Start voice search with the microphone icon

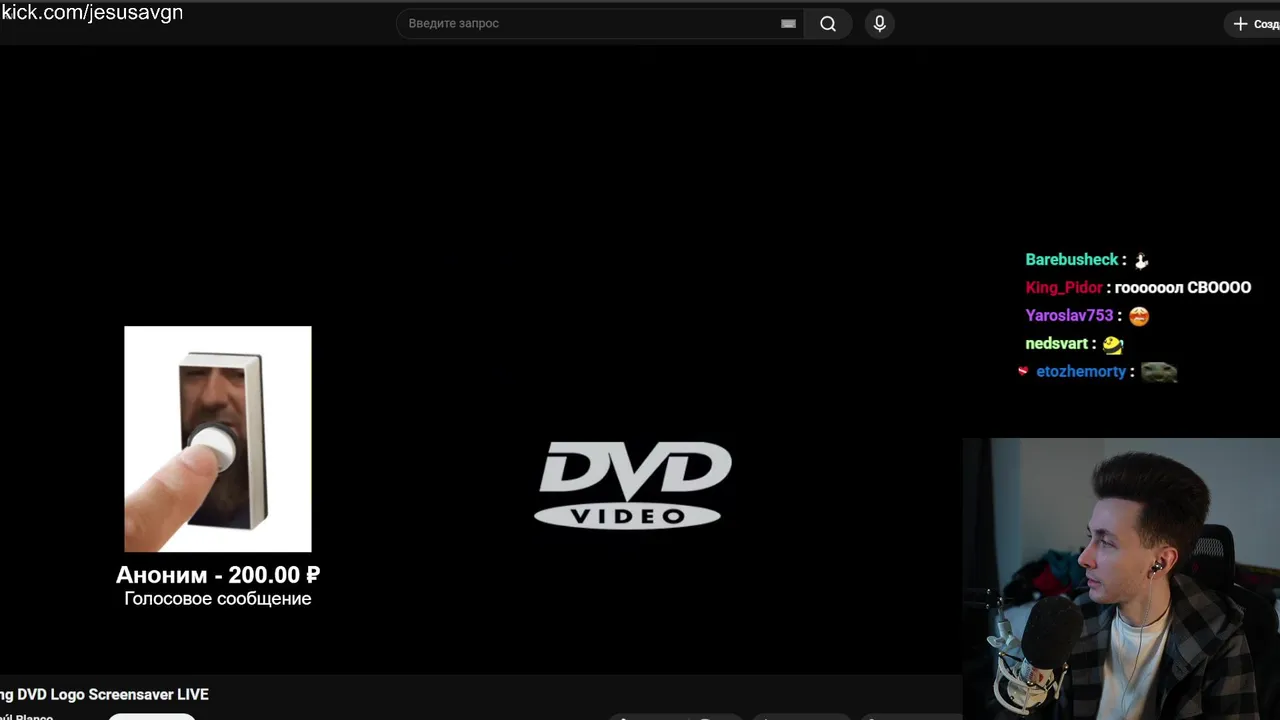point(879,24)
